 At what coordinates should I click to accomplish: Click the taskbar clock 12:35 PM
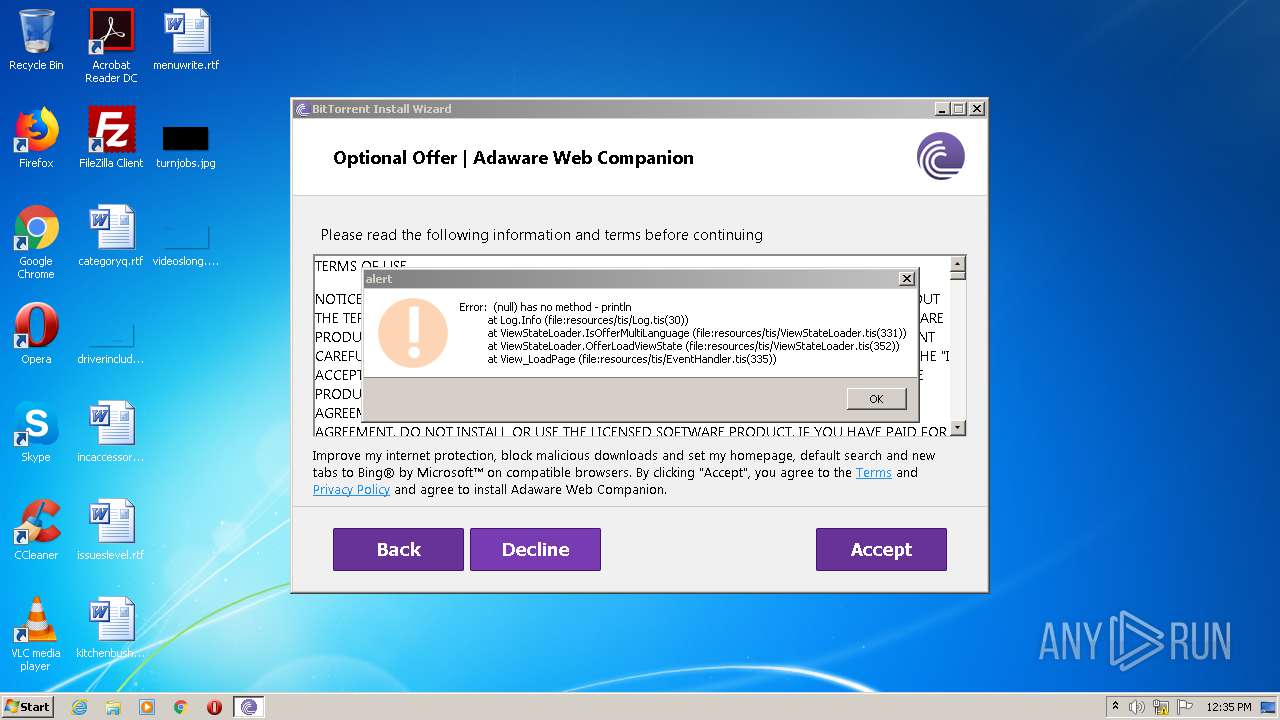click(1229, 707)
